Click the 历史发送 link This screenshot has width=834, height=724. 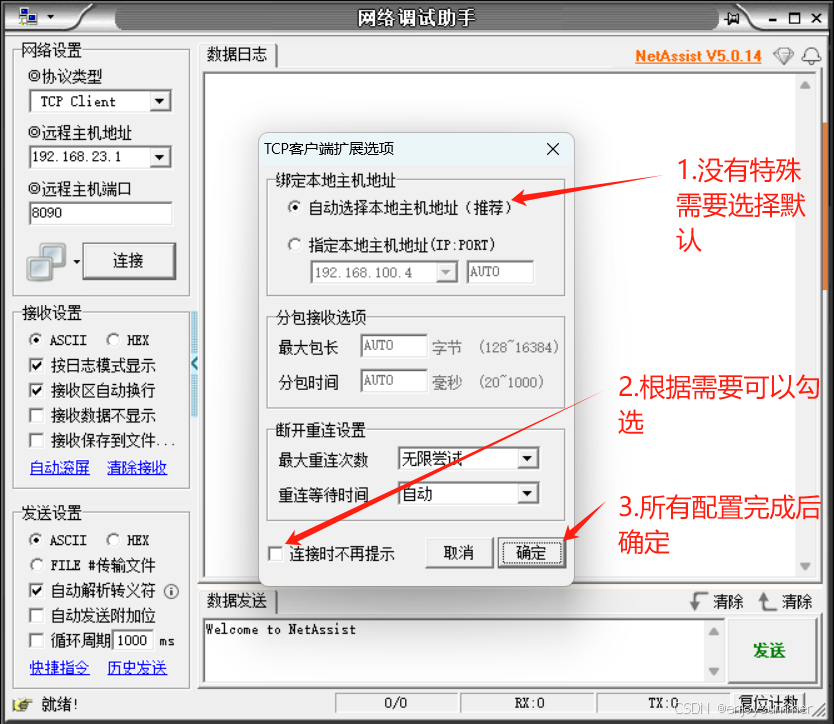[137, 668]
